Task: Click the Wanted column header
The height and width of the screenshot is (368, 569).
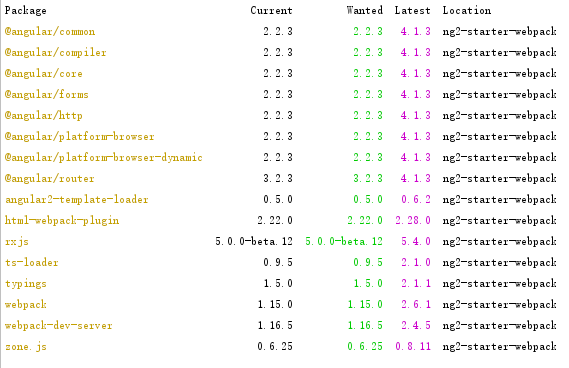Action: pyautogui.click(x=365, y=11)
